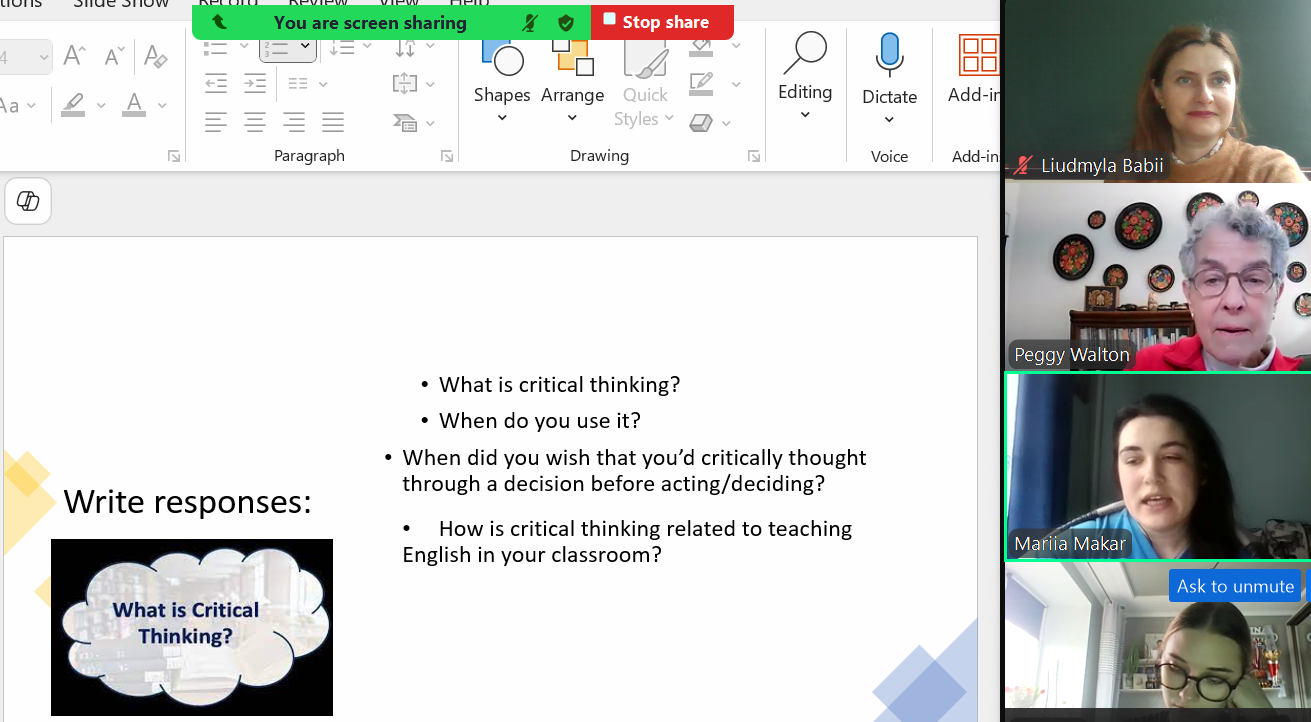Click the Clear All Formatting icon
This screenshot has width=1311, height=722.
coord(155,56)
